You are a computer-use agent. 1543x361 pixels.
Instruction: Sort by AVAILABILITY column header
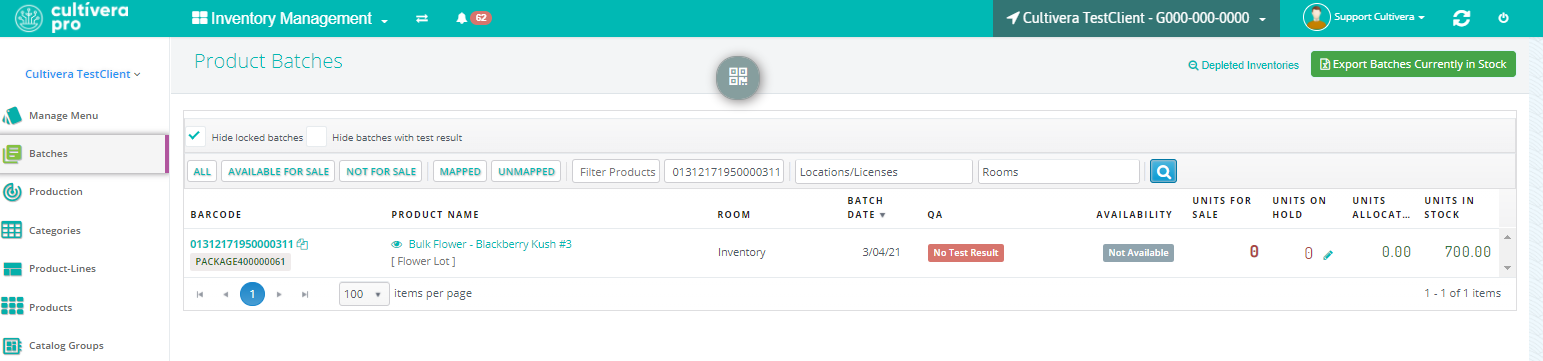click(1134, 215)
